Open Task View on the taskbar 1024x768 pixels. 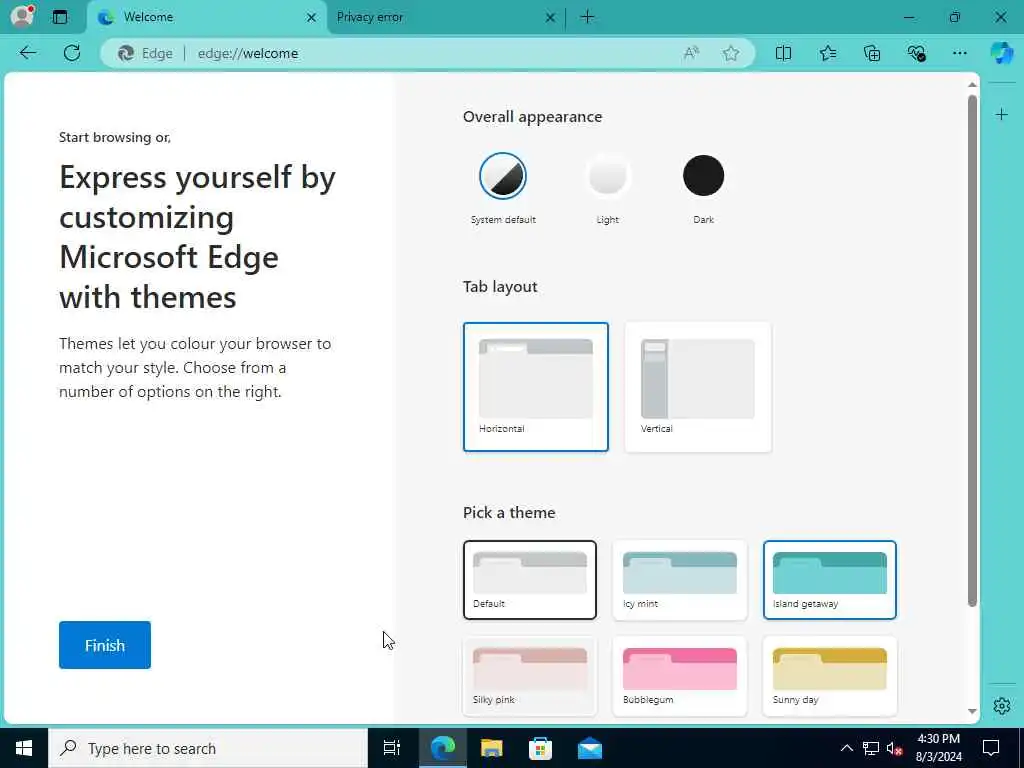click(x=392, y=748)
